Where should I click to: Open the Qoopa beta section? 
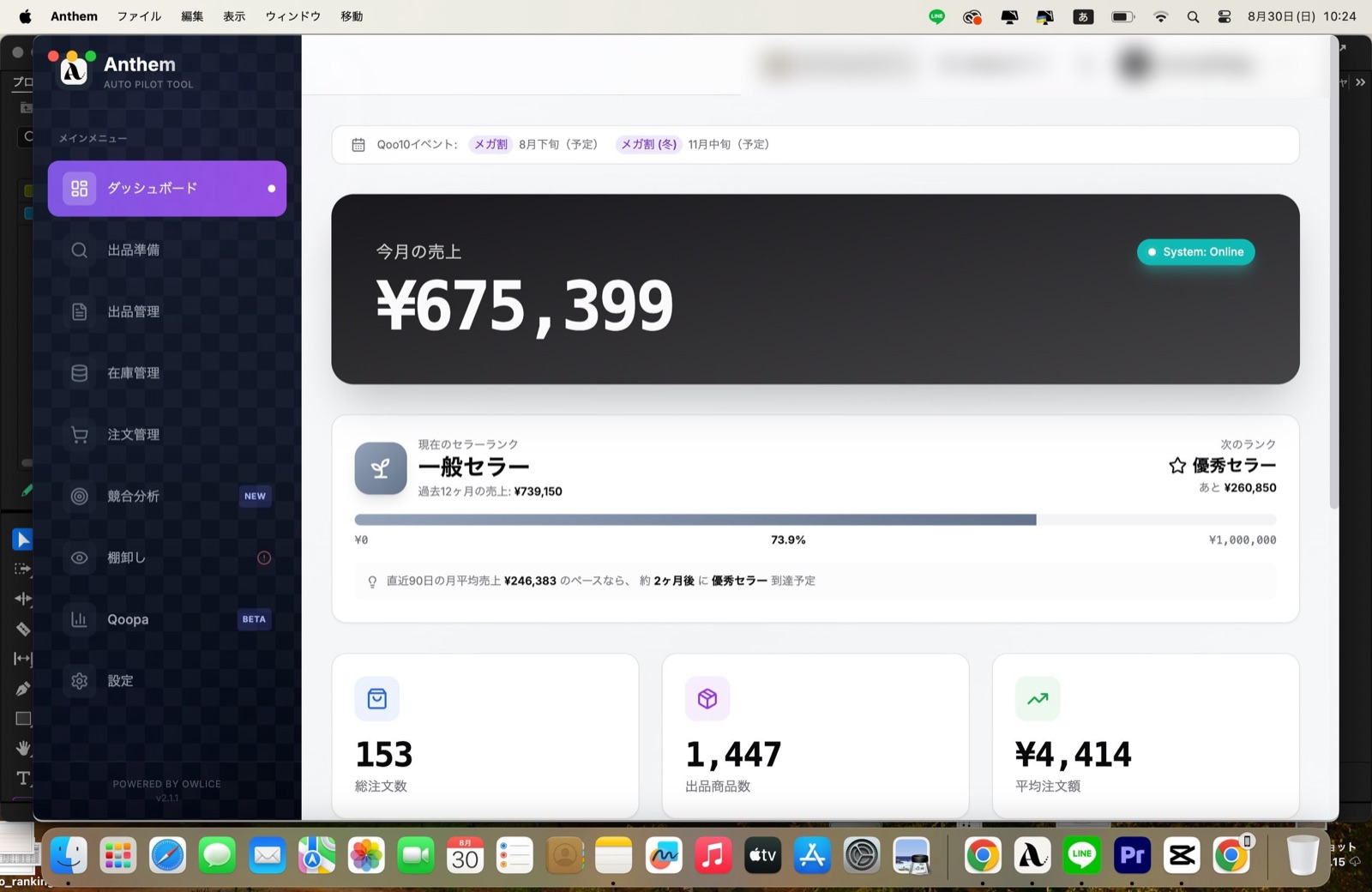(x=167, y=619)
